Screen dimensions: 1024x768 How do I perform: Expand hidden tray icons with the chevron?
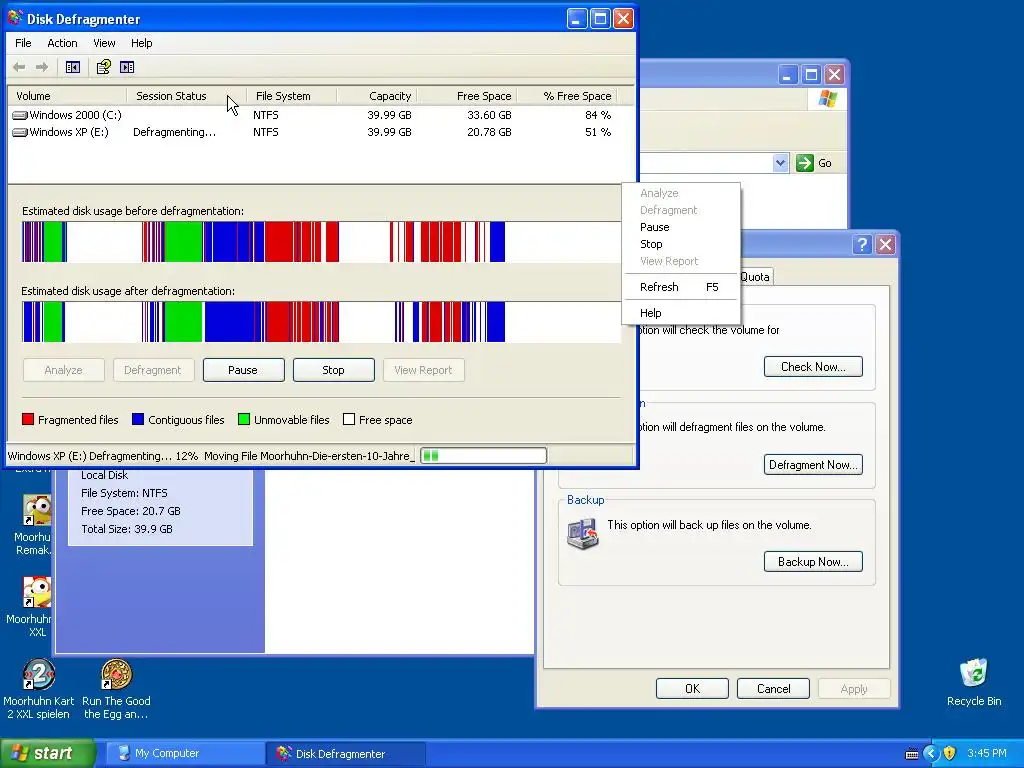(931, 753)
